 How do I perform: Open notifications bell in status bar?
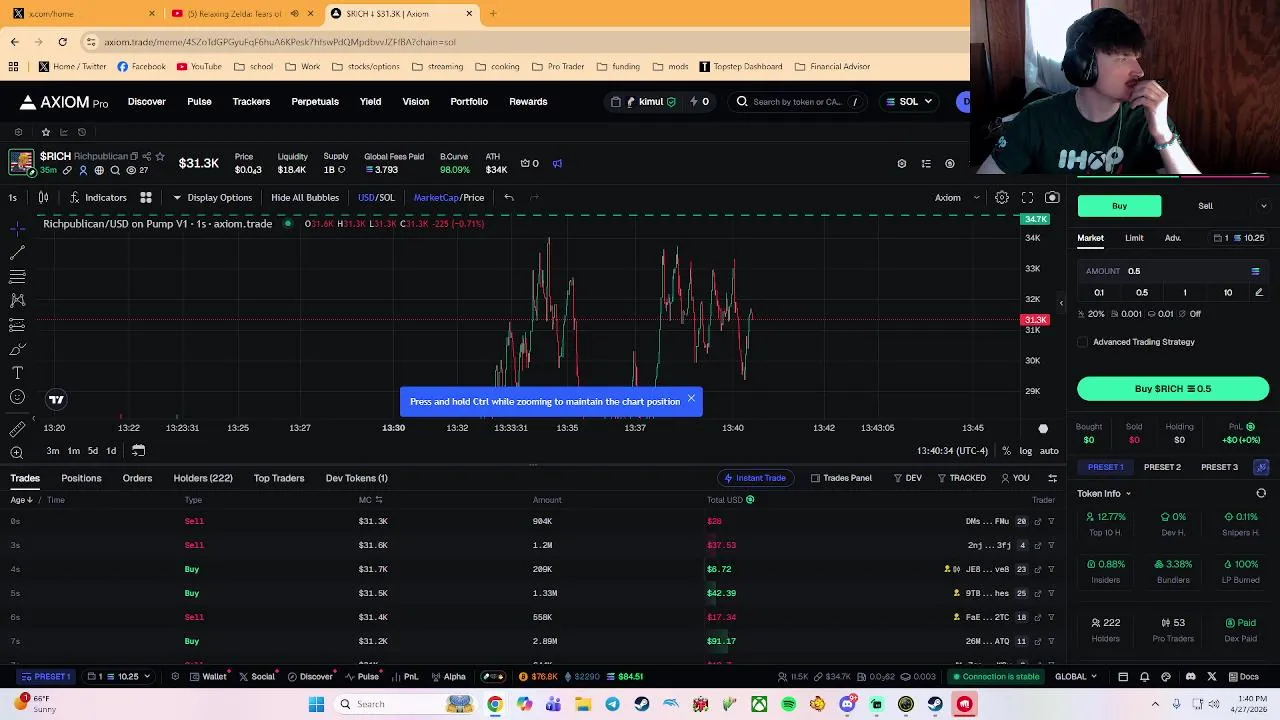pos(1144,677)
